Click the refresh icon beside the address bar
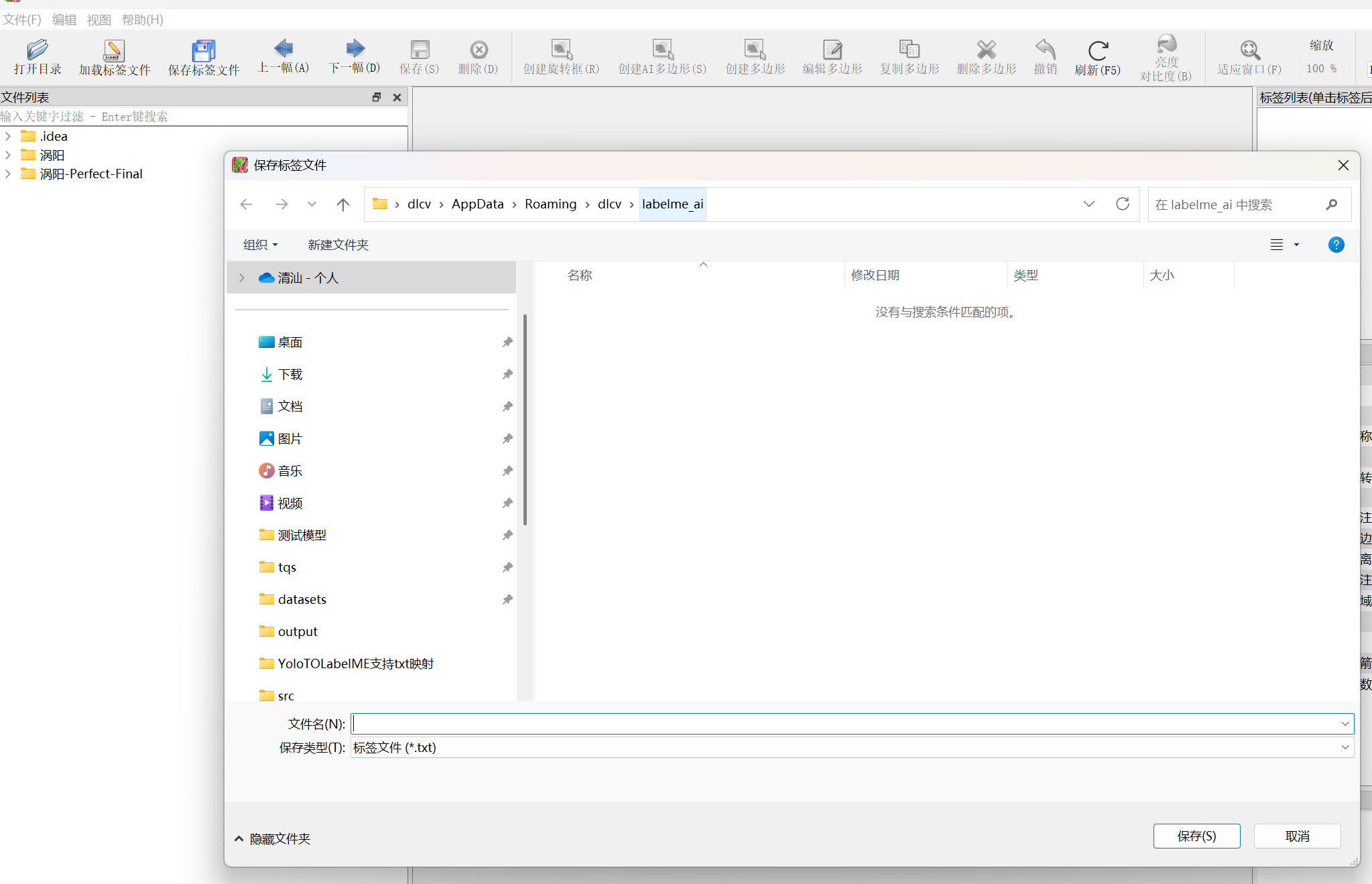This screenshot has height=884, width=1372. (1123, 204)
